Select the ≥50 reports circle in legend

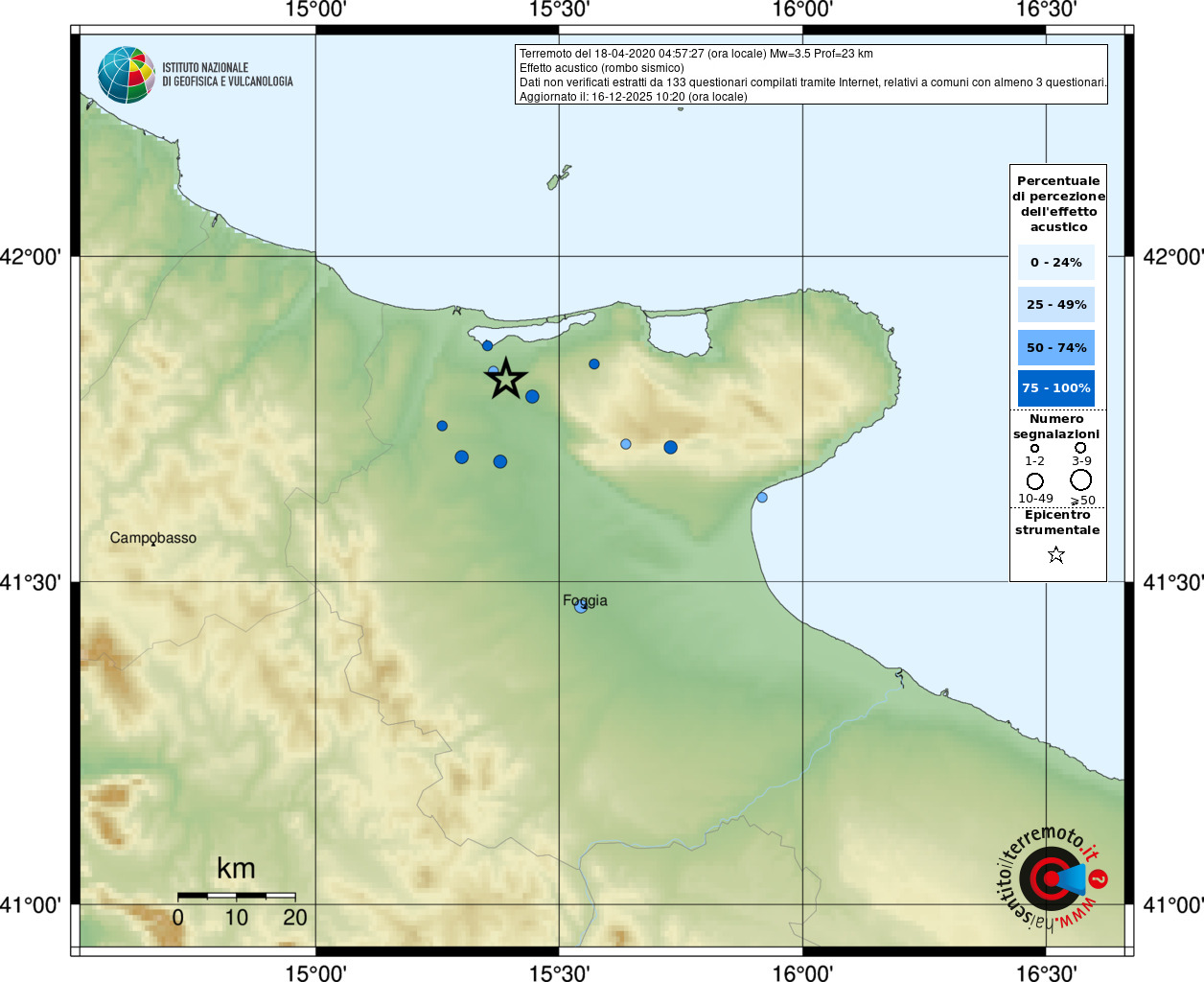pos(1081,479)
